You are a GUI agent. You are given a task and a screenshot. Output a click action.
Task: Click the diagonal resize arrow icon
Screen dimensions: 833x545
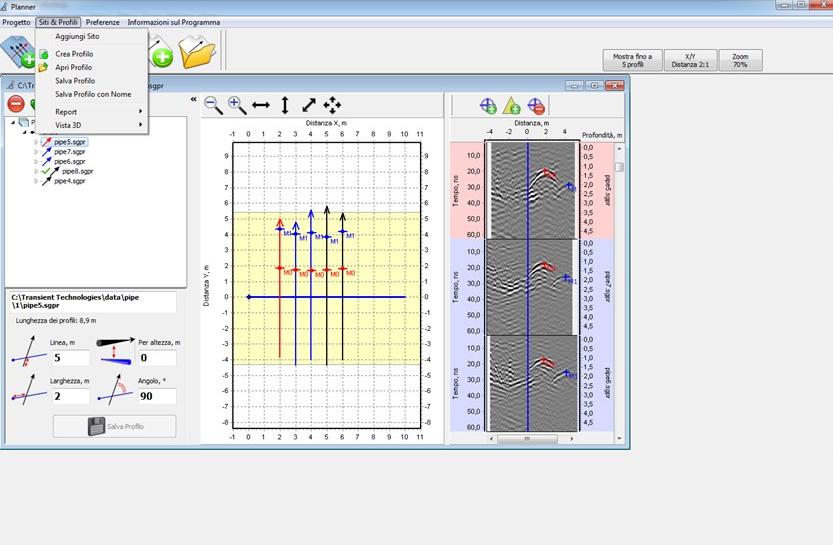(x=309, y=104)
